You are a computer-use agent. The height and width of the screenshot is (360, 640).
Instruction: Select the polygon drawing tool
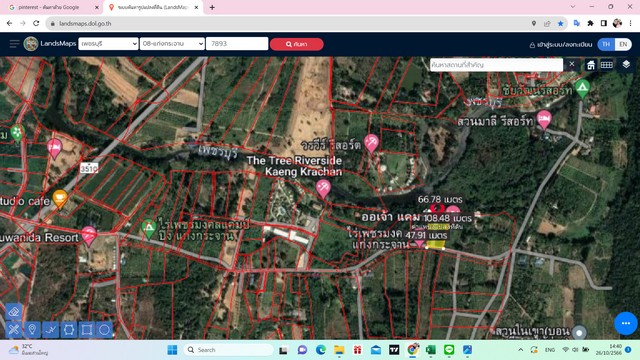point(69,329)
